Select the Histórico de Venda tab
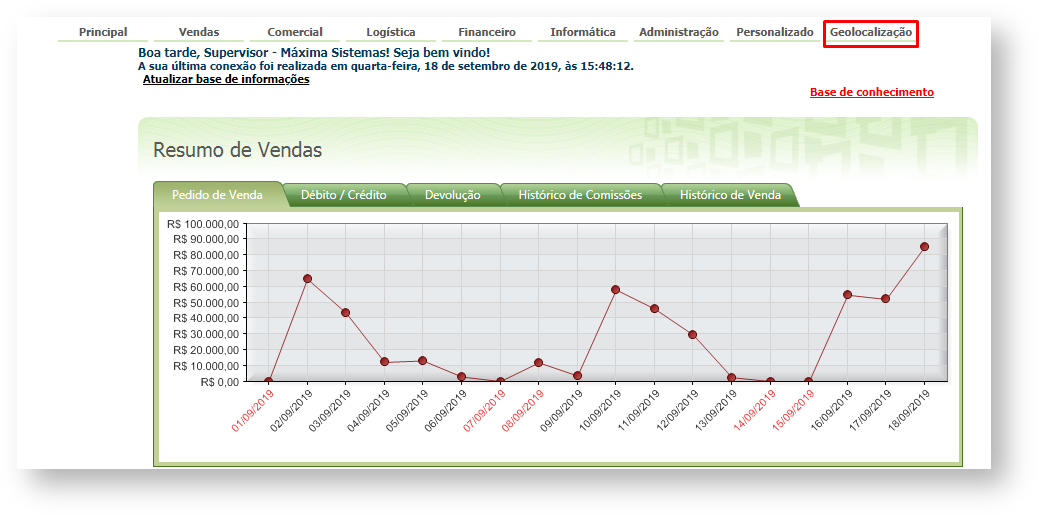The height and width of the screenshot is (517, 1039). click(730, 195)
